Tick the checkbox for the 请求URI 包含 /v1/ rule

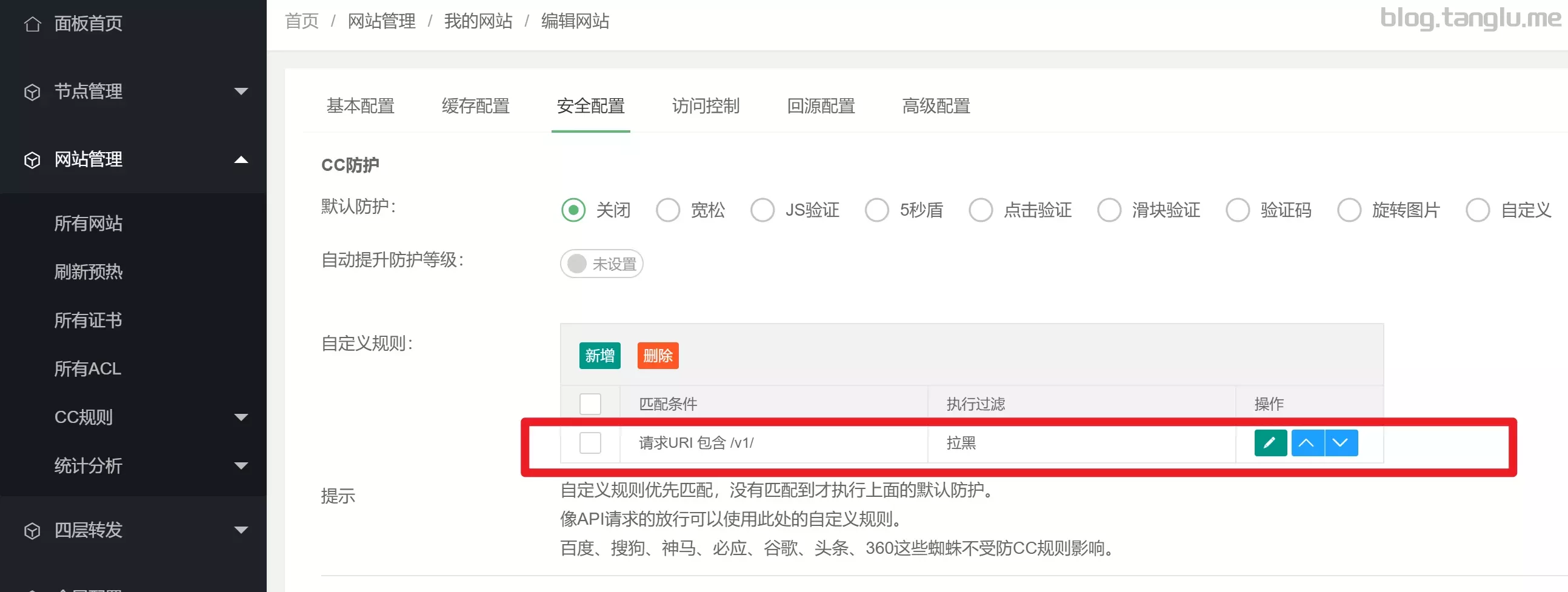tap(590, 443)
